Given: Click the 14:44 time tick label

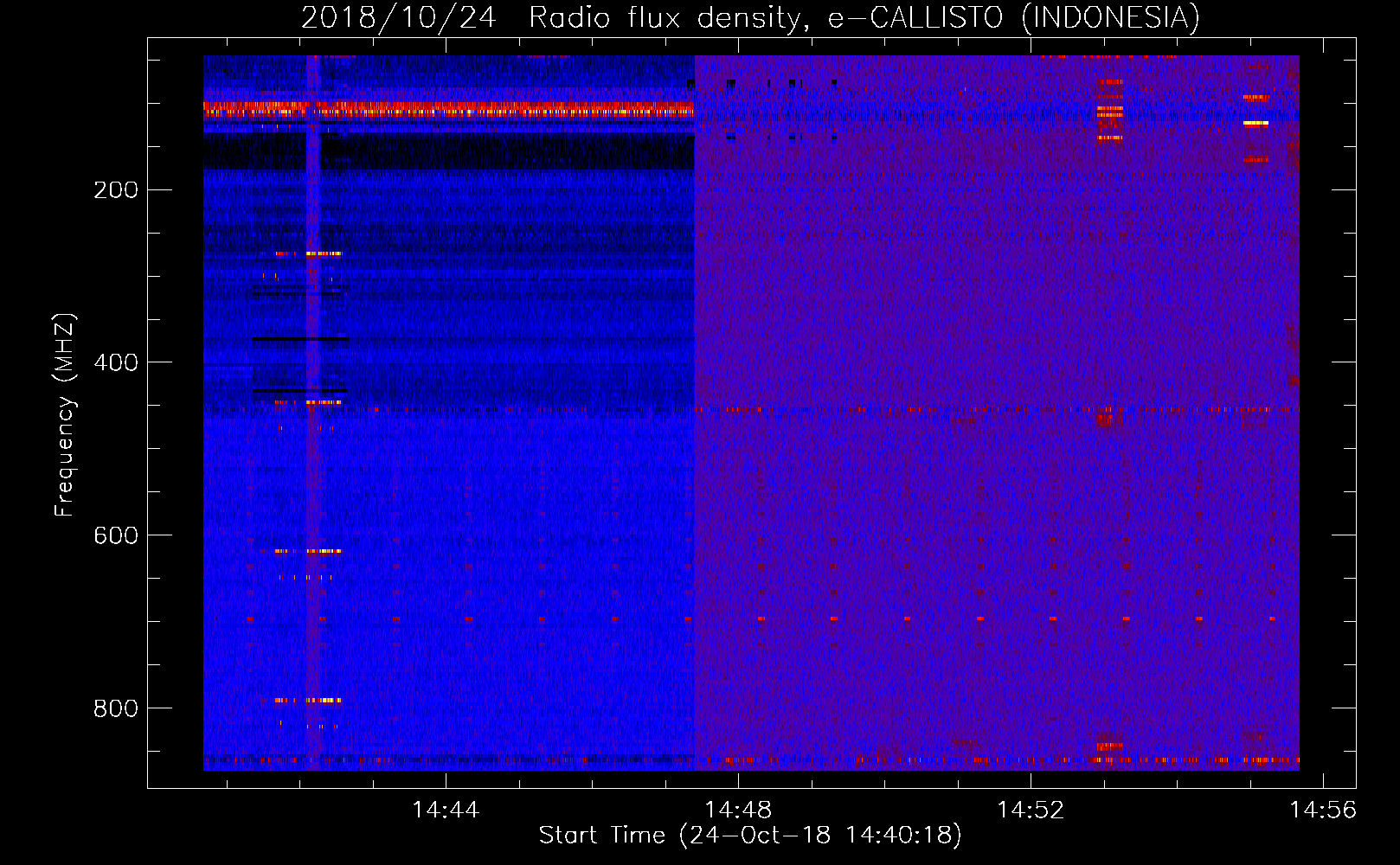Looking at the screenshot, I should click(446, 810).
